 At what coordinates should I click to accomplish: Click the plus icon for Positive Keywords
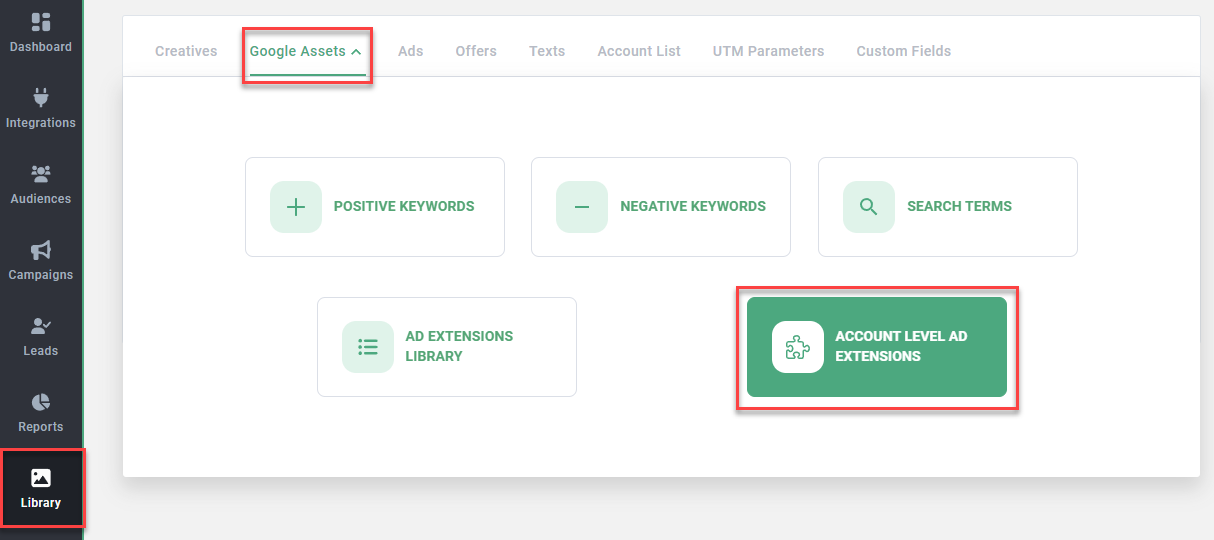click(x=296, y=207)
